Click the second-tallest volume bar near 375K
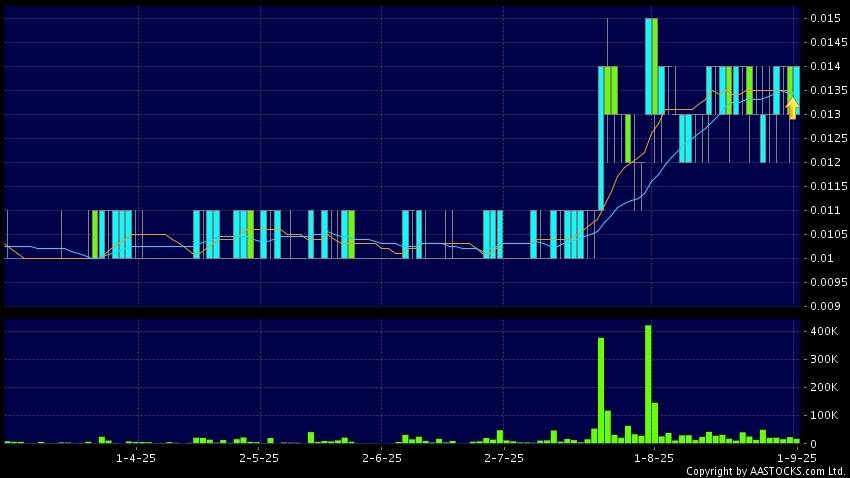The width and height of the screenshot is (850, 478). tap(601, 391)
